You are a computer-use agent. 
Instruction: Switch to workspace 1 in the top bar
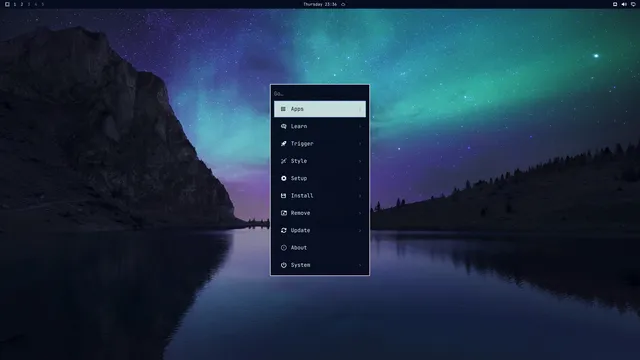pos(15,4)
